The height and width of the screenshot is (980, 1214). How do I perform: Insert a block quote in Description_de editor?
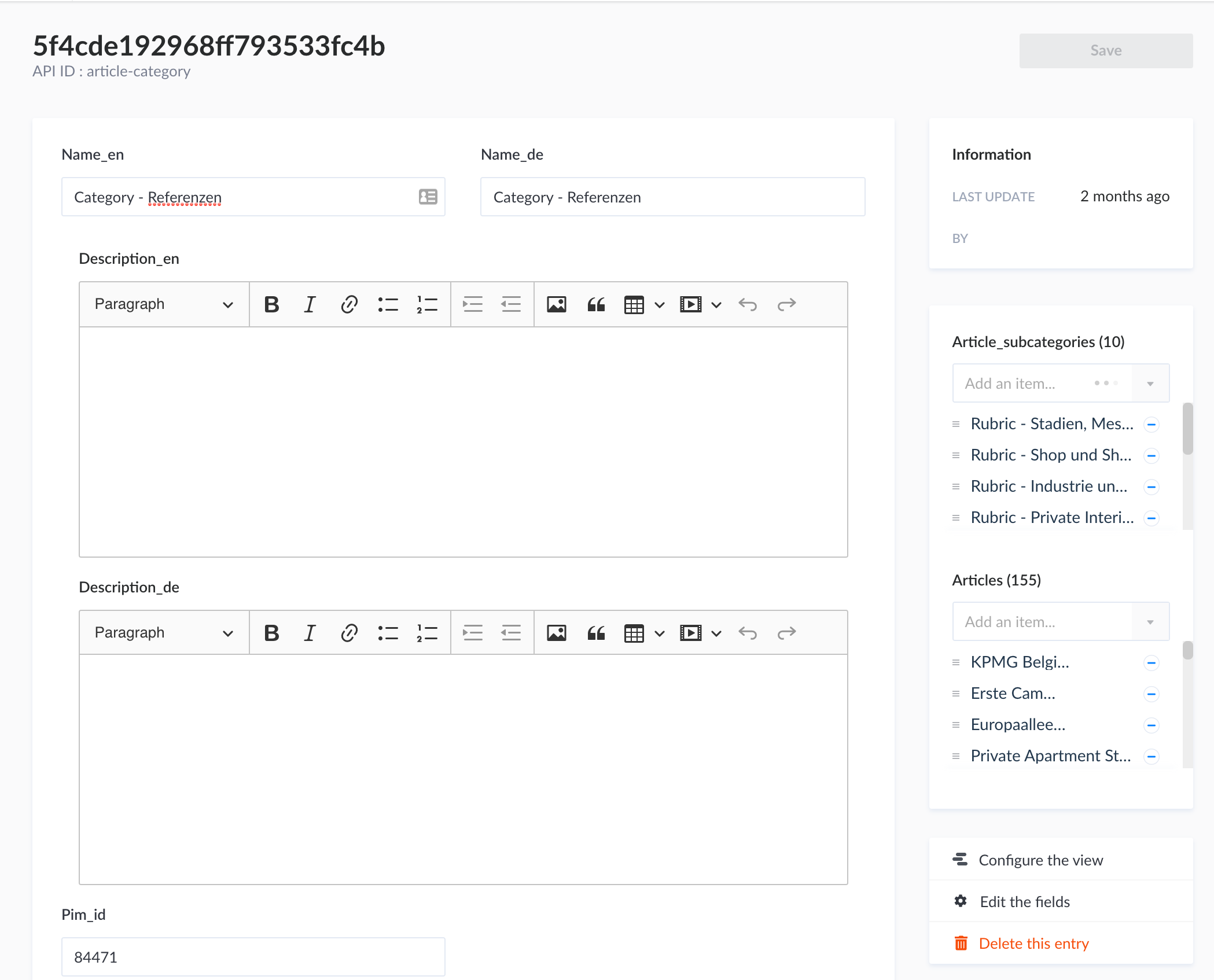point(595,632)
